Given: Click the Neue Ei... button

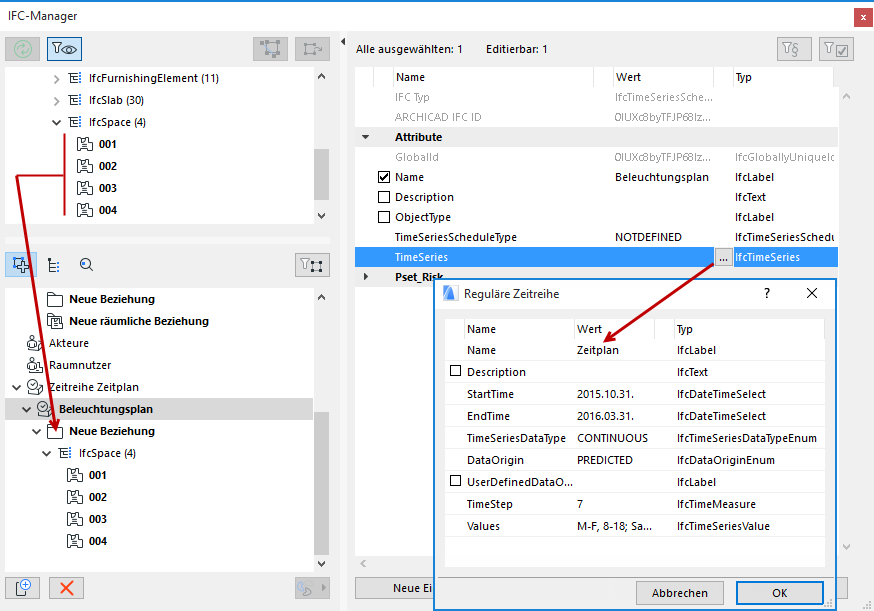Looking at the screenshot, I should pos(395,588).
